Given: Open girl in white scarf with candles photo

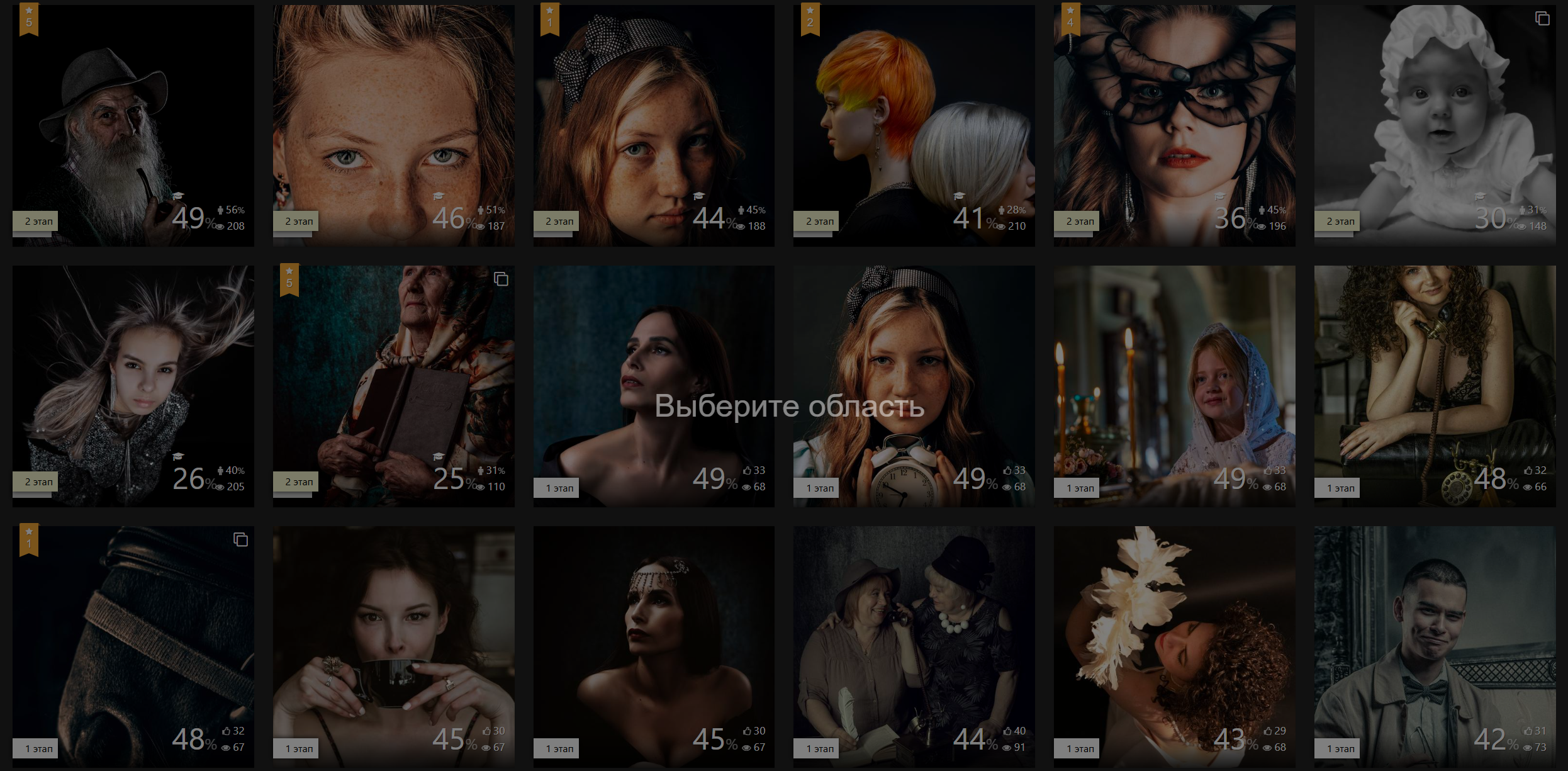Looking at the screenshot, I should 1174,378.
